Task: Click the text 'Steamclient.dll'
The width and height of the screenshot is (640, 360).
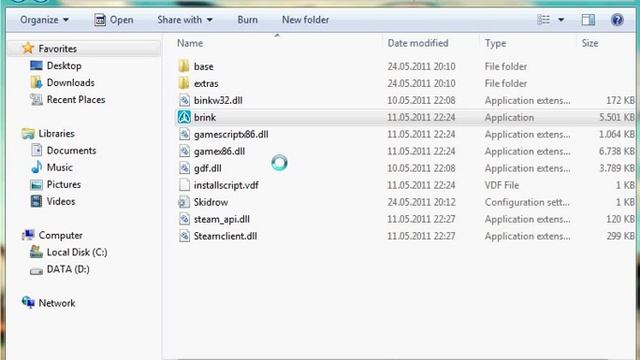Action: click(225, 236)
